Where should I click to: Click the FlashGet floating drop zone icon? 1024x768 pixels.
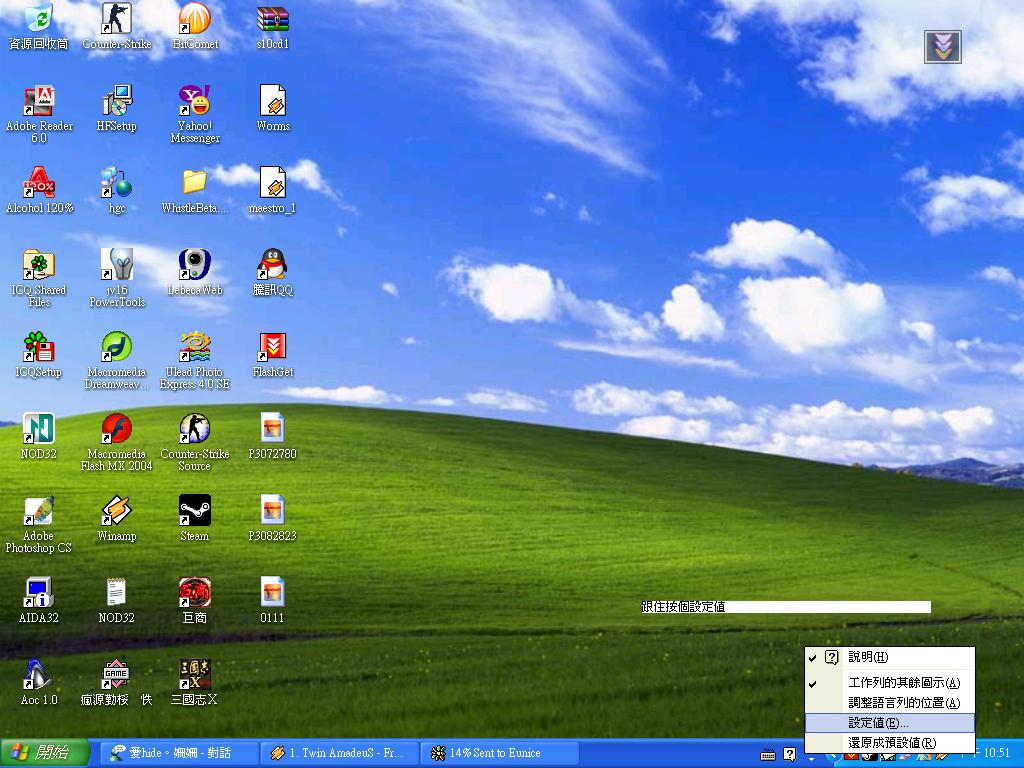pyautogui.click(x=942, y=47)
